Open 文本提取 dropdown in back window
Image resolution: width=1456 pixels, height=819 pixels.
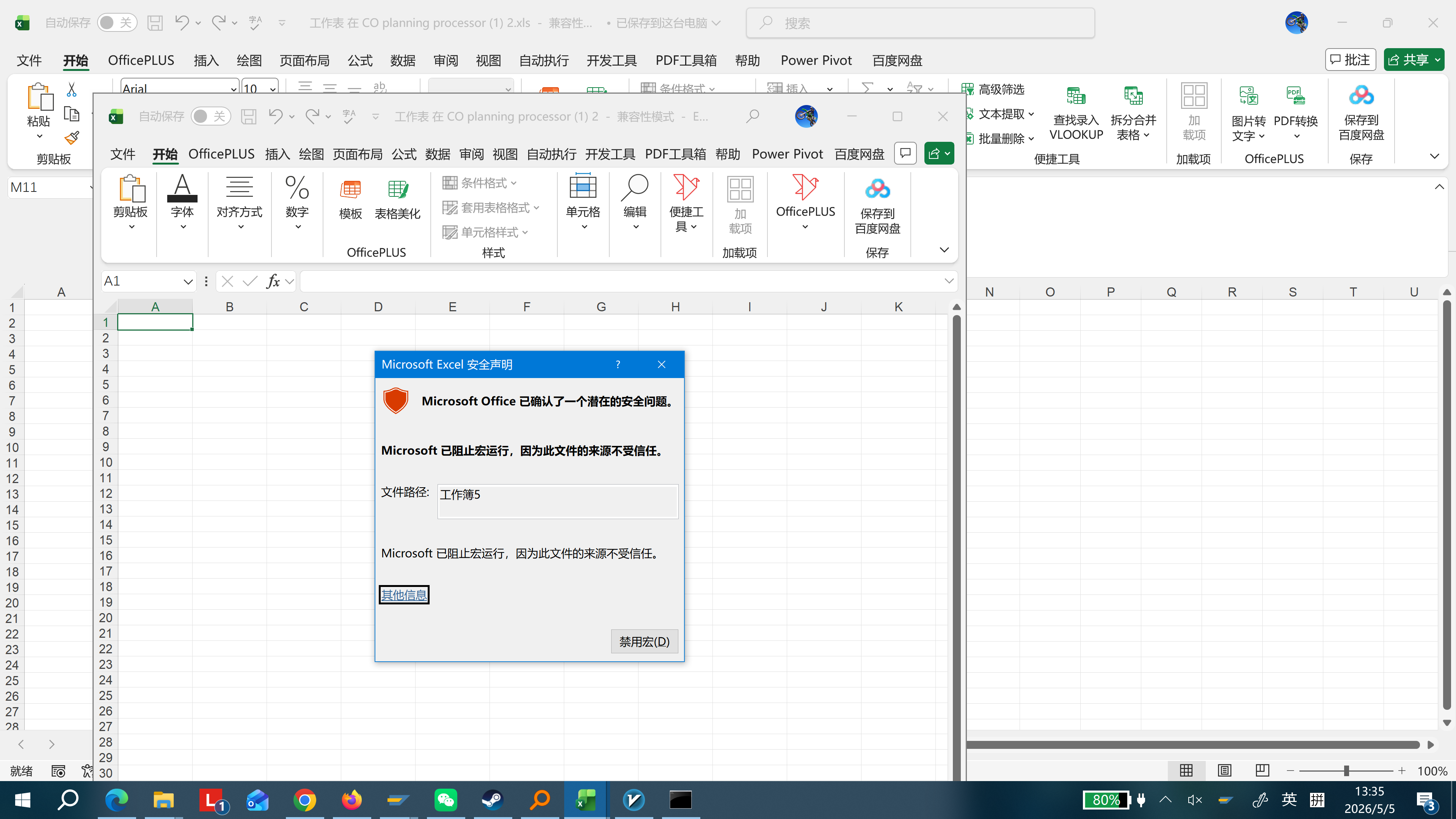point(1000,114)
